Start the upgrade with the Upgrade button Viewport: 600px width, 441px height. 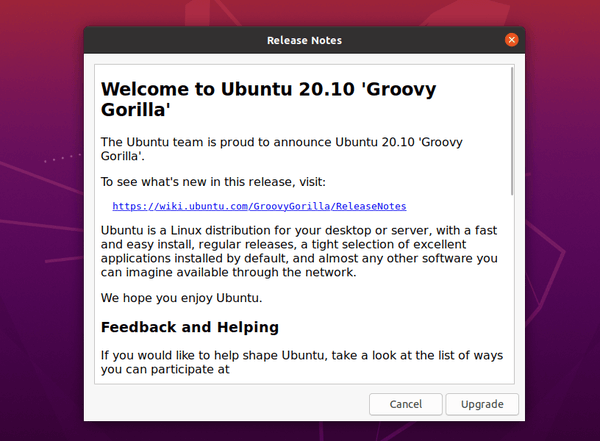482,404
